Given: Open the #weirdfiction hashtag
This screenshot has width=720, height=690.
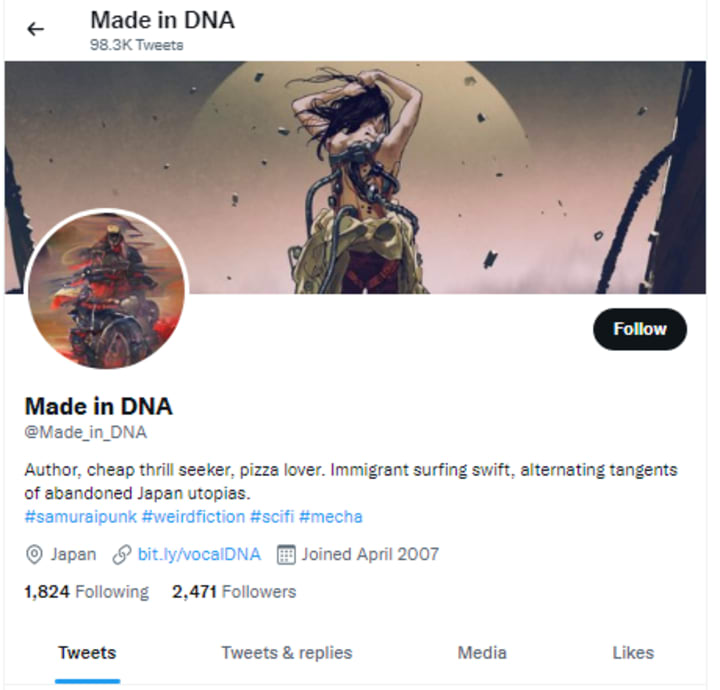Looking at the screenshot, I should coord(193,516).
